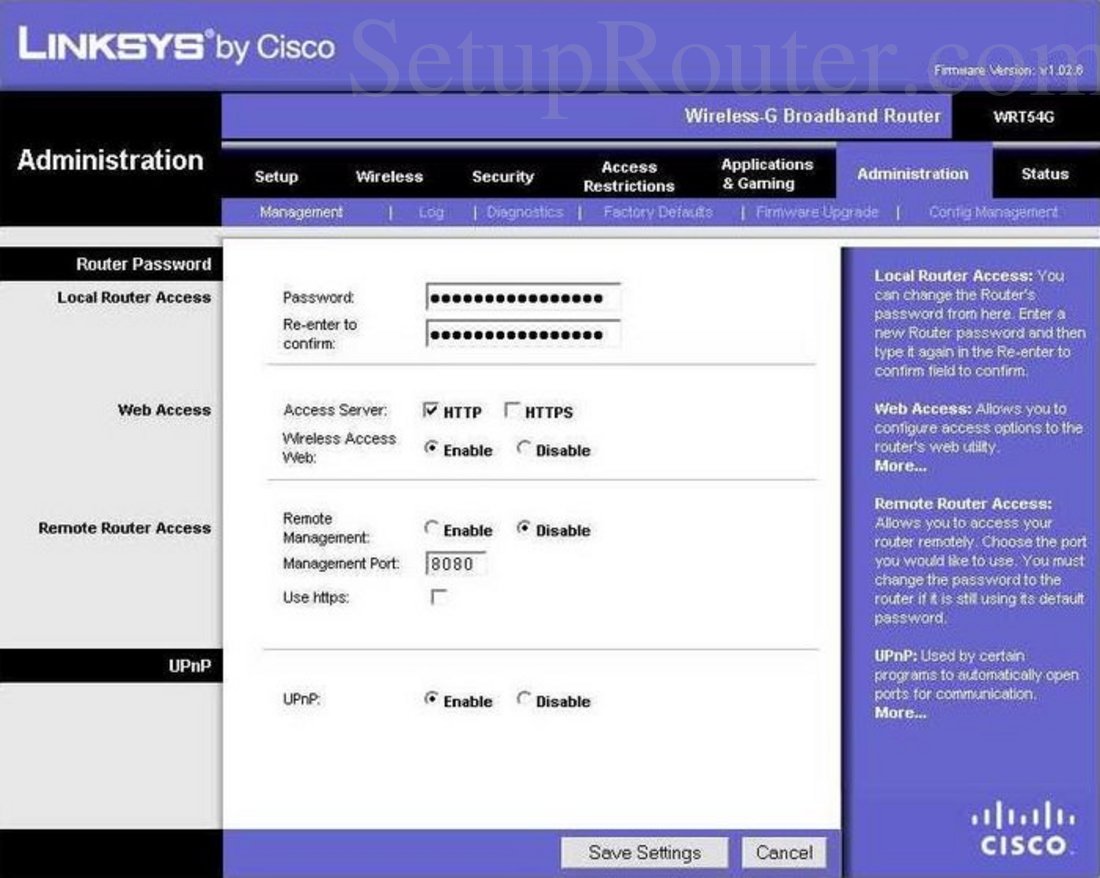Uncheck the HTTP access server checkbox
The width and height of the screenshot is (1100, 878).
tap(431, 411)
